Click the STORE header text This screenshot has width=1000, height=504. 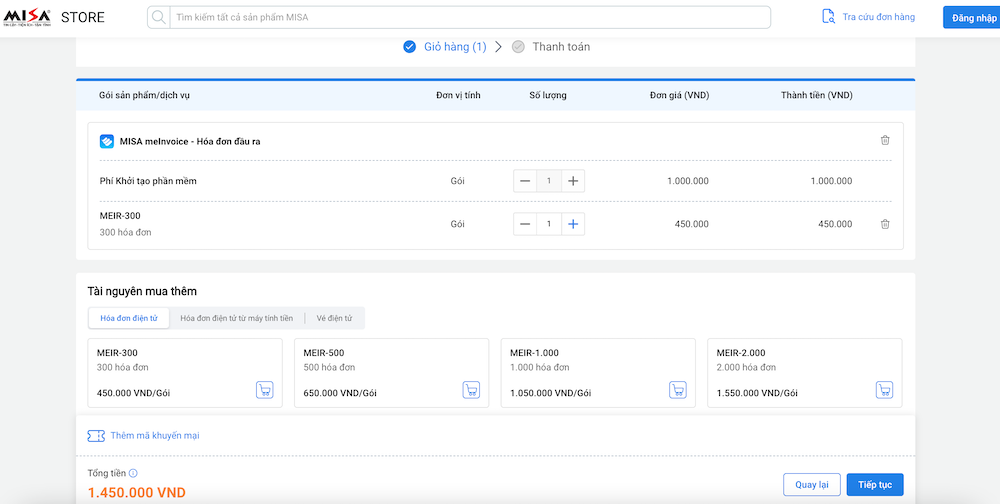coord(83,17)
